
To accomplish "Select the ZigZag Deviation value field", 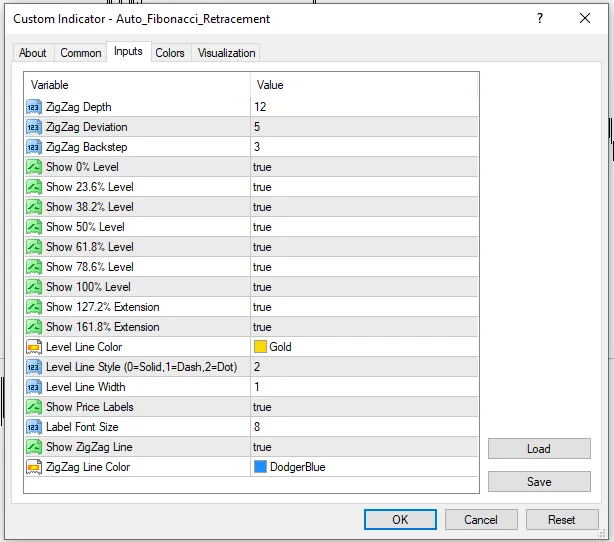I will point(364,127).
